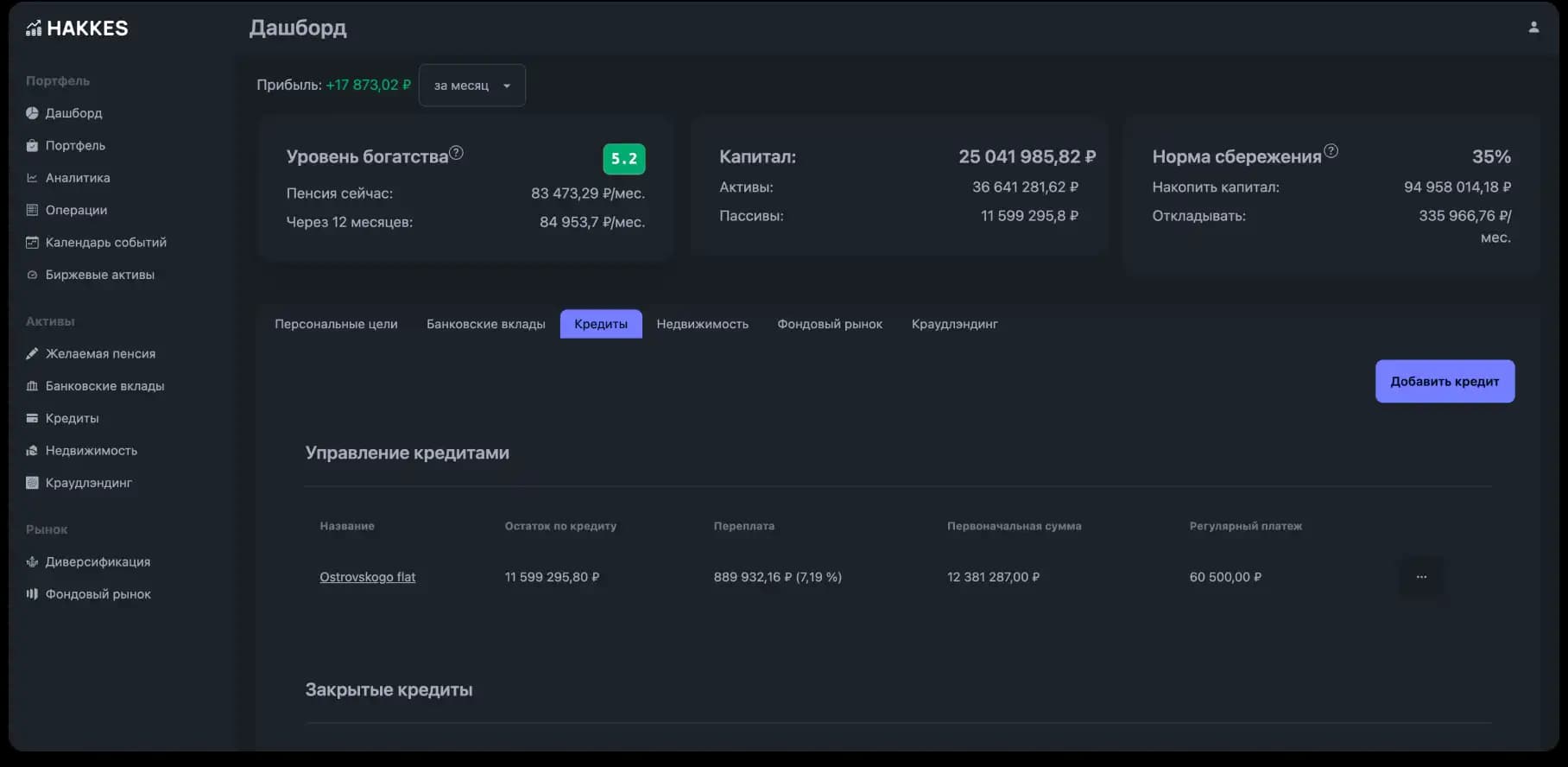Switch to Краудлэндинг tab
1568x767 pixels.
tap(955, 324)
